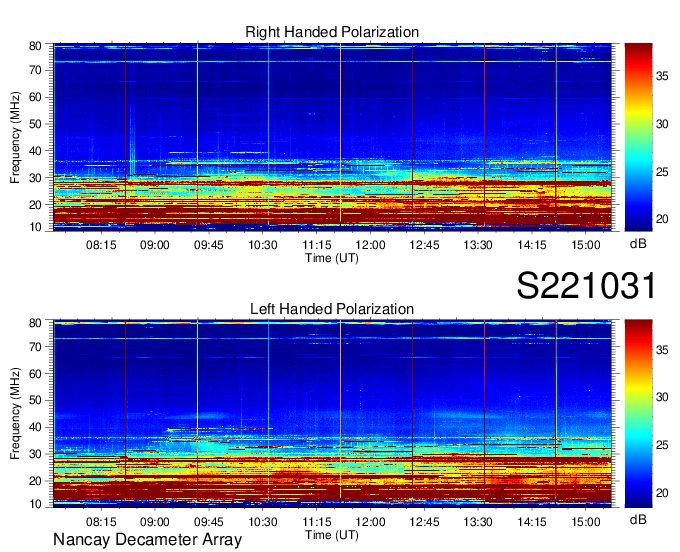Click the 09:45 tick under Right Handed plot

tap(209, 245)
